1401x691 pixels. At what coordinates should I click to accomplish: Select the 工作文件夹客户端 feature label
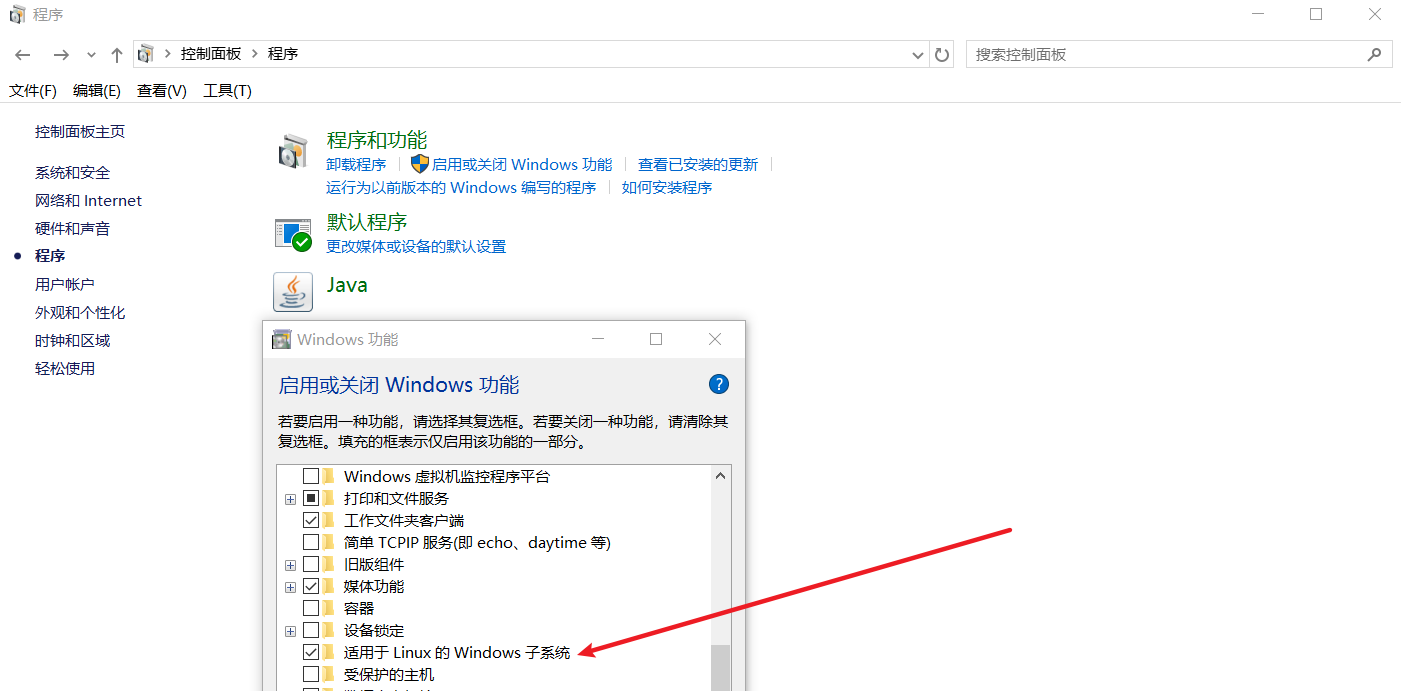point(404,521)
